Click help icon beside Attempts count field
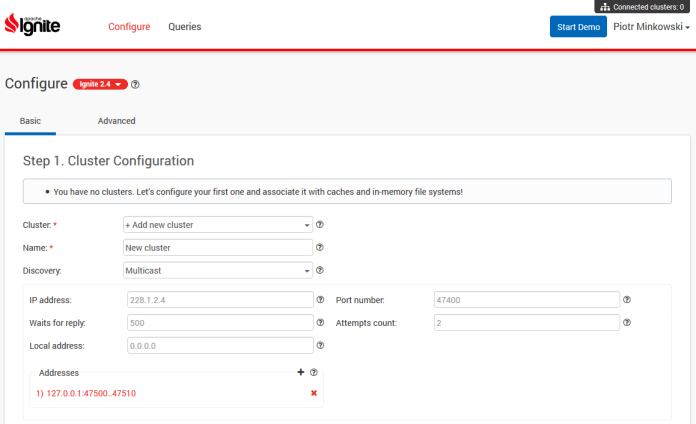Viewport: 696px width, 424px height. tap(627, 322)
